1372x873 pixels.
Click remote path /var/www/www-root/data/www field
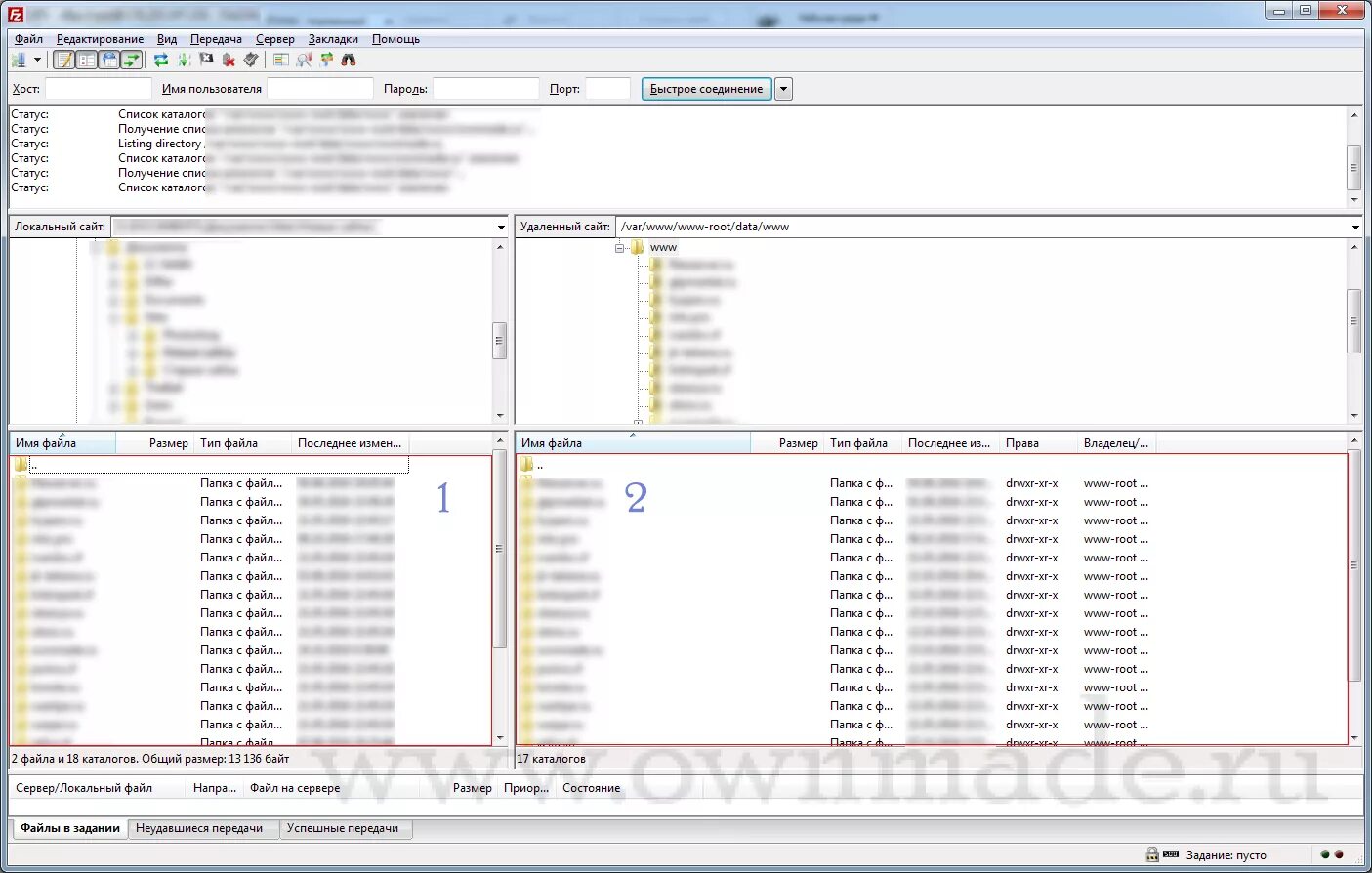click(x=981, y=227)
